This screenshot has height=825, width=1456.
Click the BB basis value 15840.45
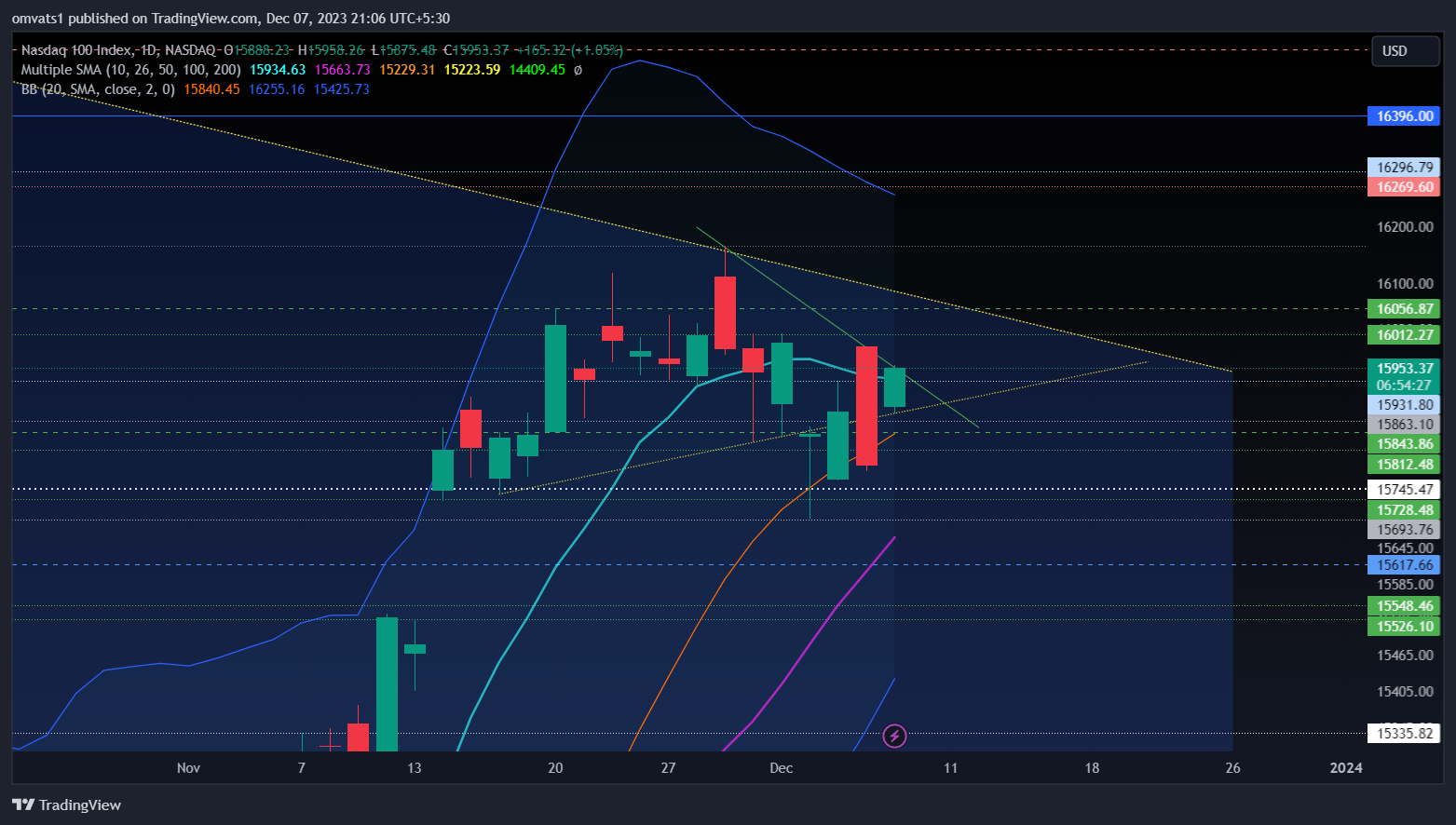211,89
